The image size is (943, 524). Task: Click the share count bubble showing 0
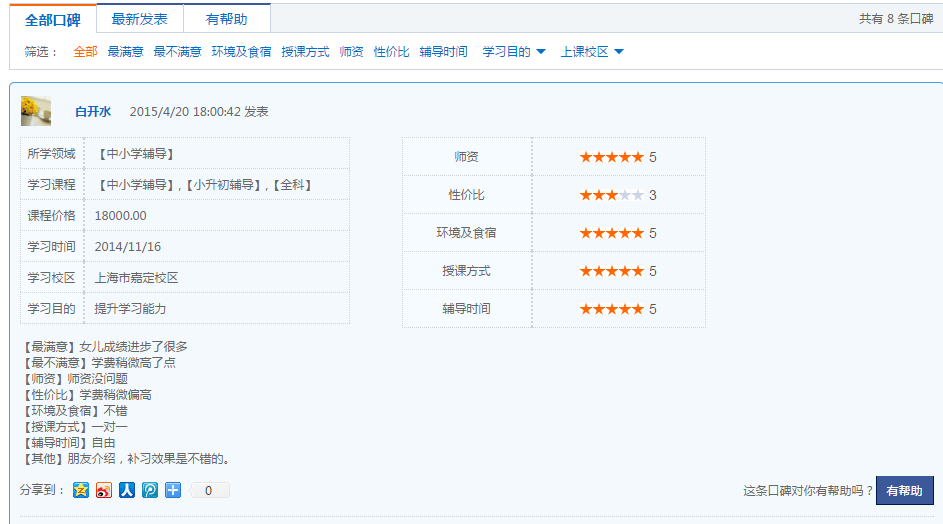(209, 490)
